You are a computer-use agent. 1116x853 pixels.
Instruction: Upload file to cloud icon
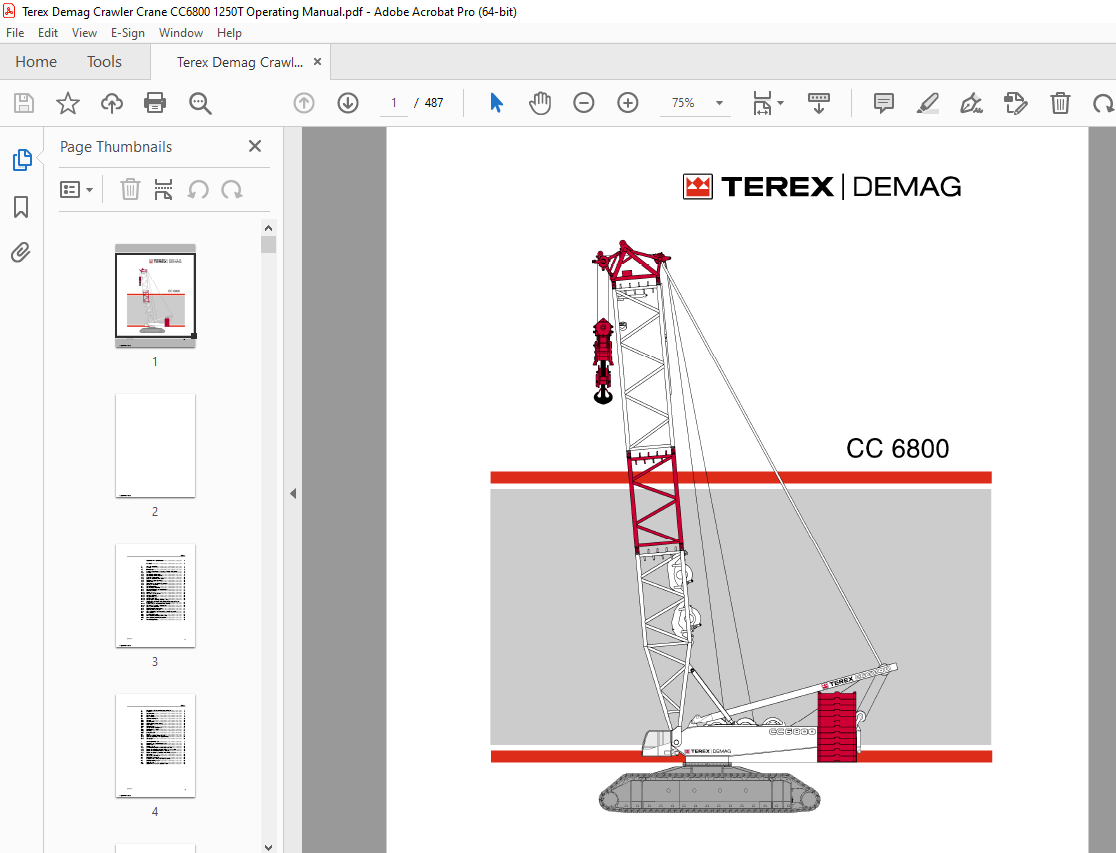pyautogui.click(x=112, y=103)
